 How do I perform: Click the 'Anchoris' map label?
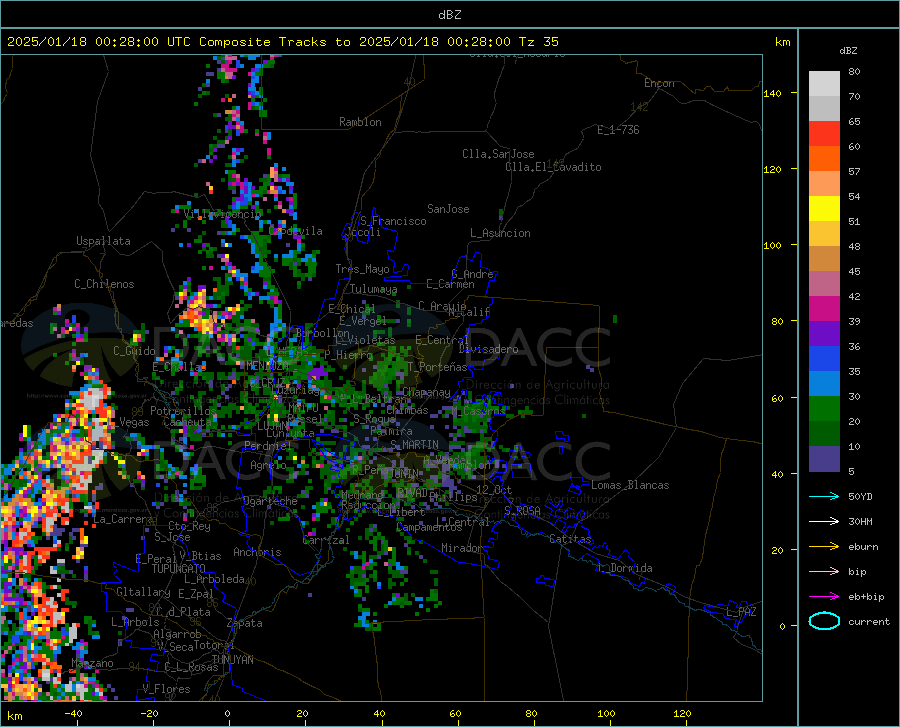pyautogui.click(x=257, y=552)
